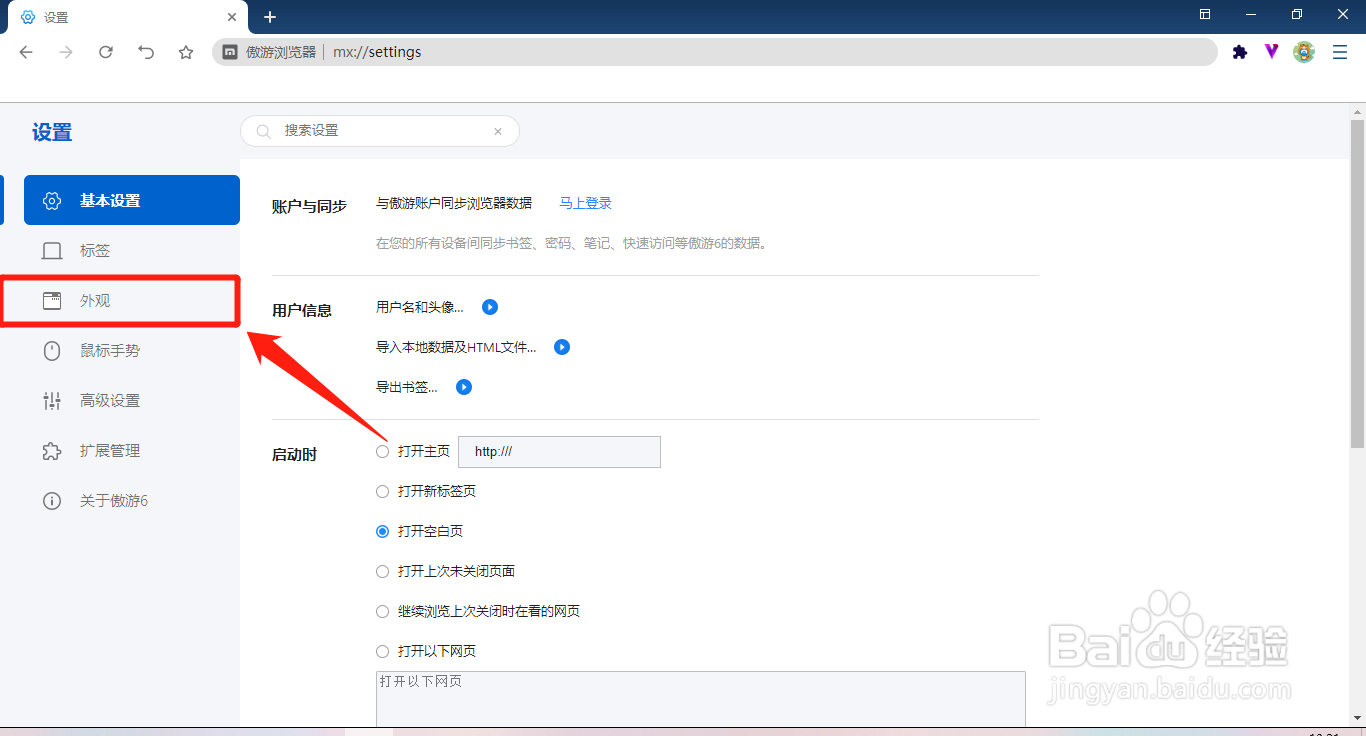Click 与傲游账户同步浏览器数据 text
Viewport: 1366px width, 736px height.
click(454, 203)
